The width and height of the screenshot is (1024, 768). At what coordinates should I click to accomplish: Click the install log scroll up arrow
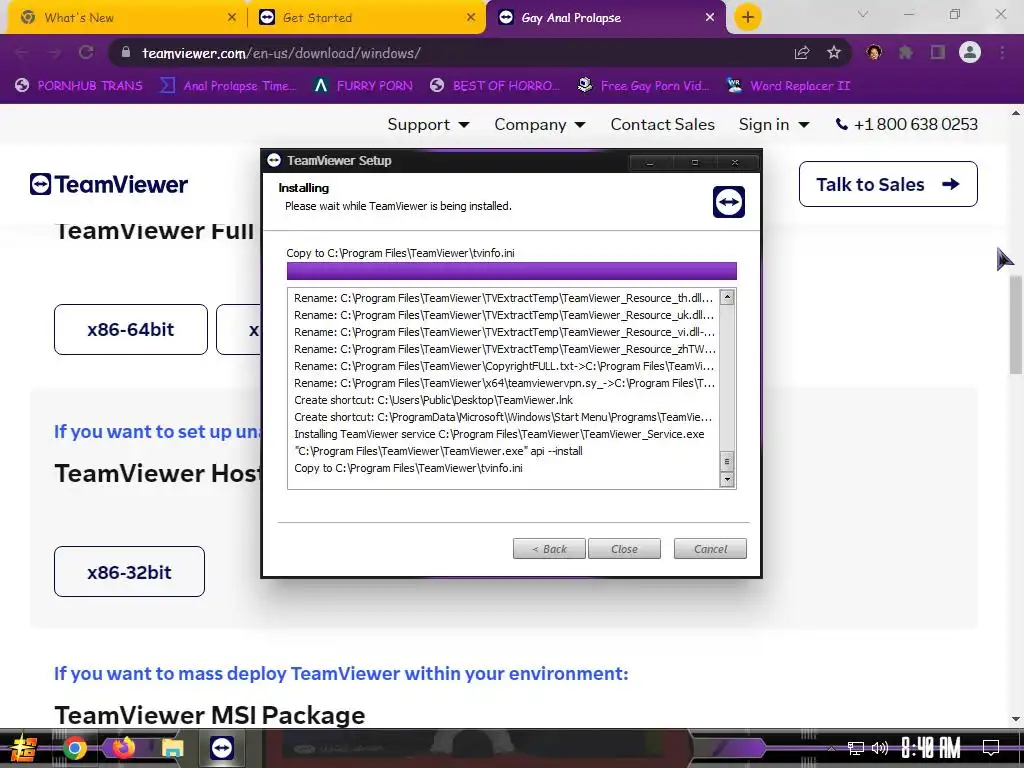point(727,297)
